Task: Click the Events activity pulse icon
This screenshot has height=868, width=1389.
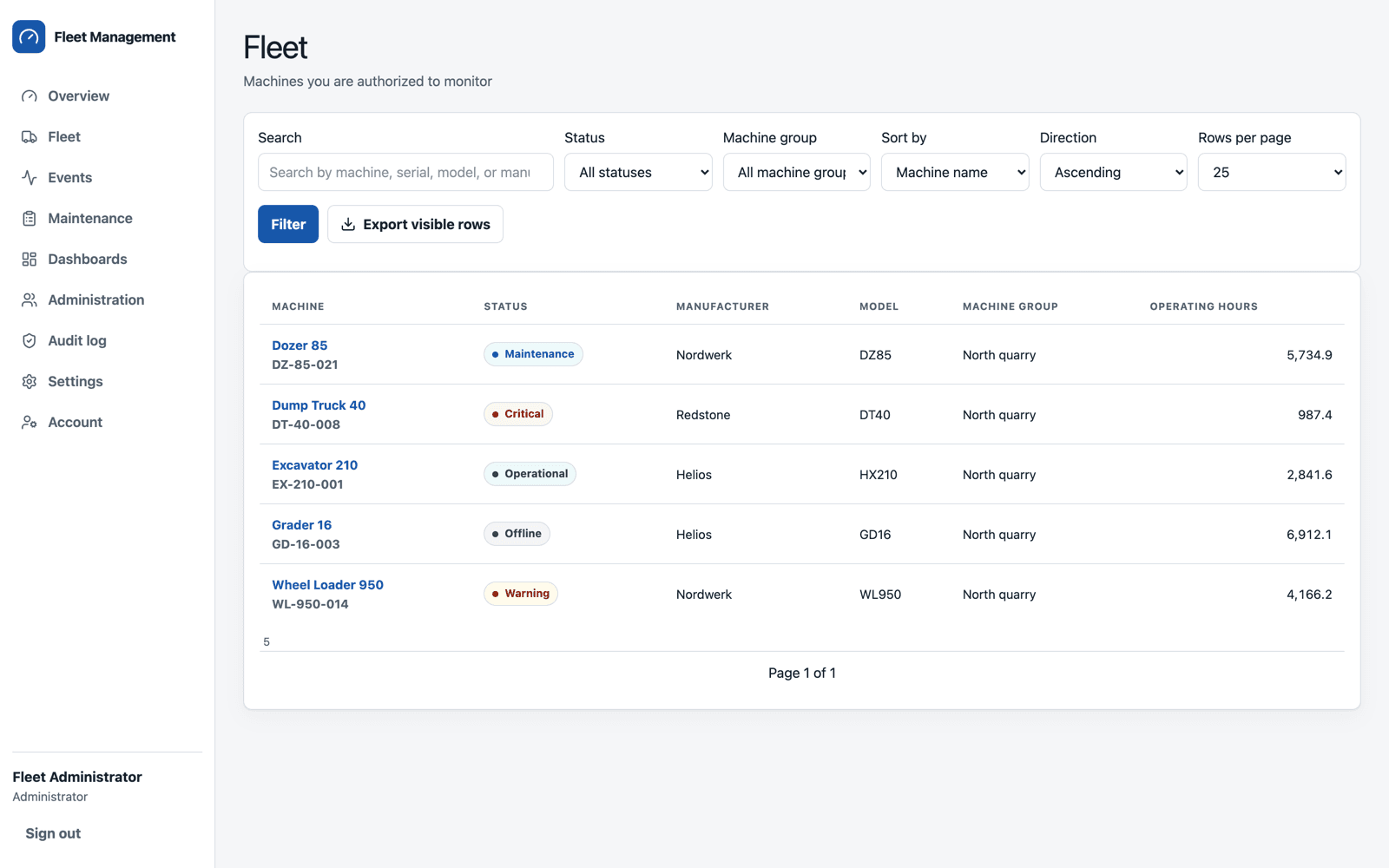Action: click(x=30, y=178)
